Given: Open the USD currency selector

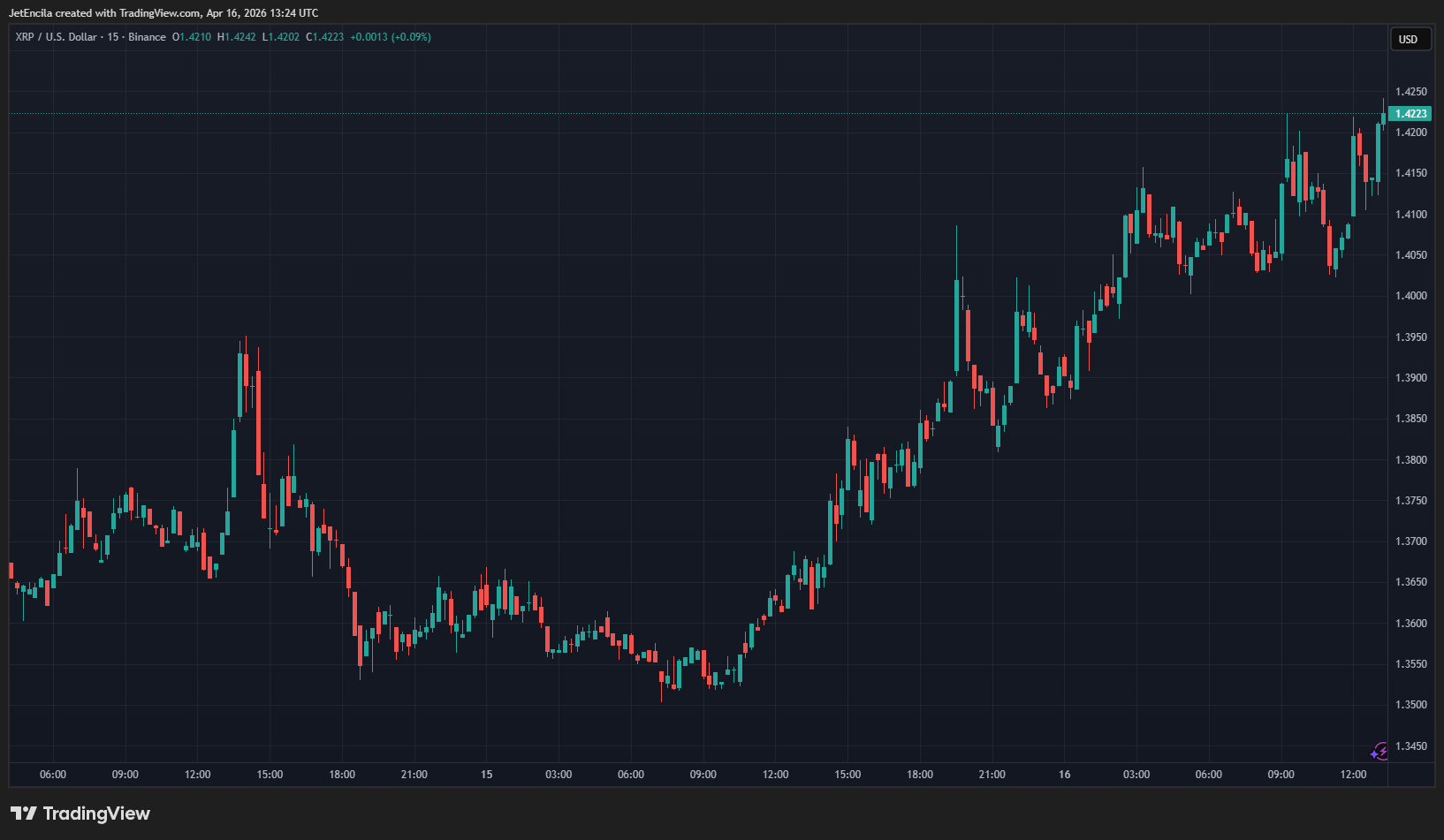Looking at the screenshot, I should (1409, 39).
